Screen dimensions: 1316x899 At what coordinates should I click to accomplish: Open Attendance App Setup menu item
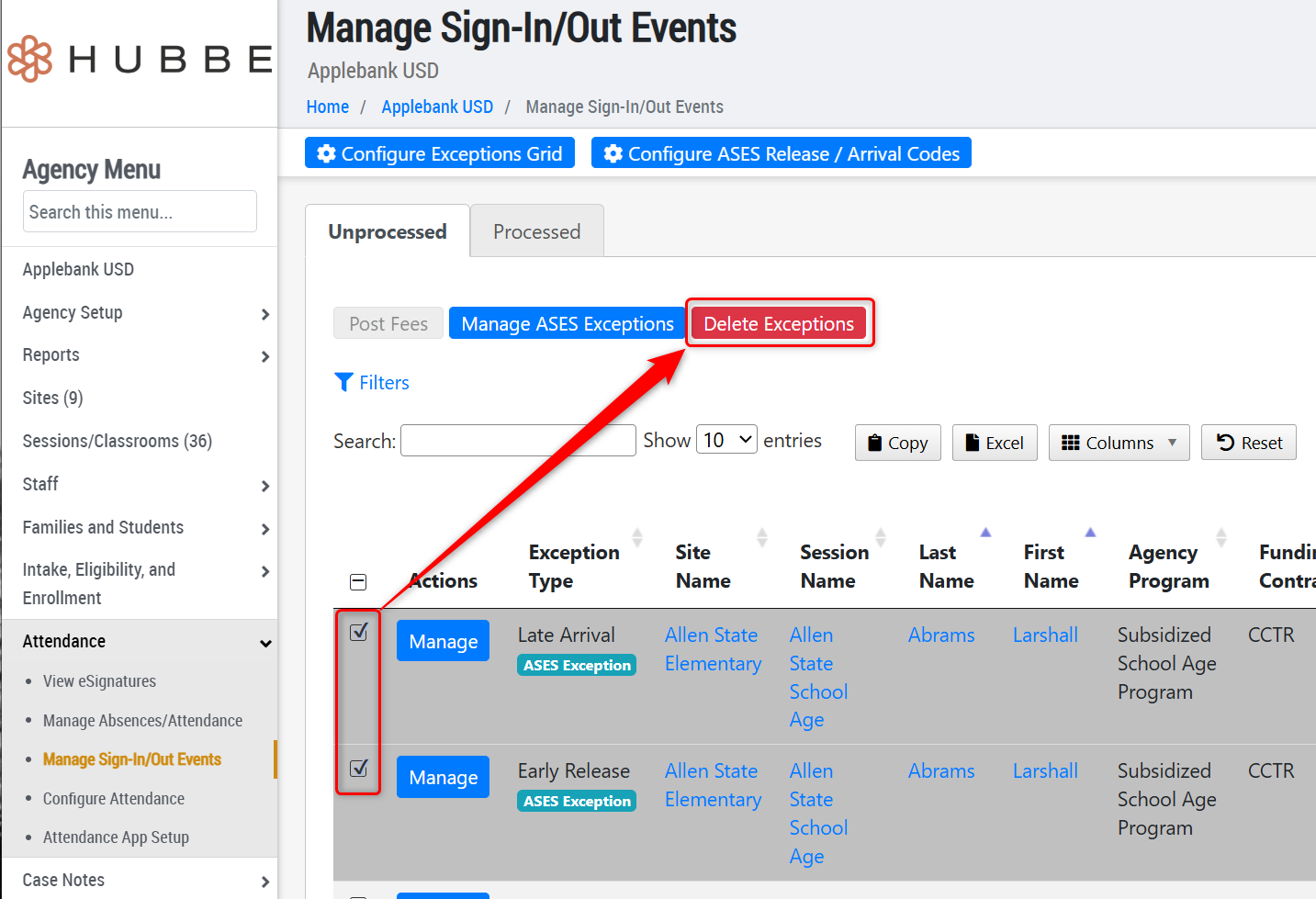116,837
